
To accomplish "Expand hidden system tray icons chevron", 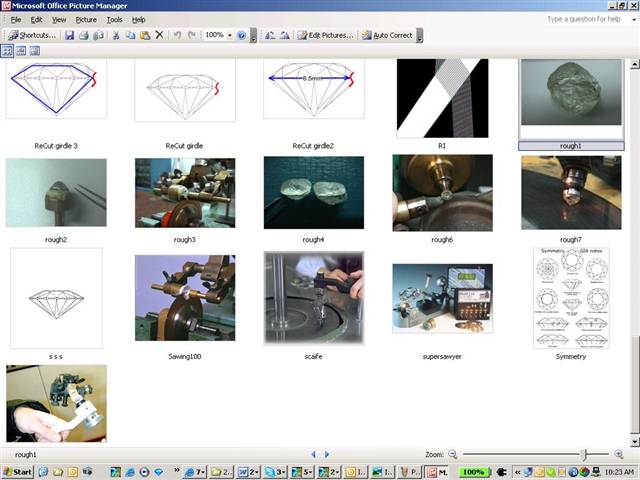I will point(518,472).
